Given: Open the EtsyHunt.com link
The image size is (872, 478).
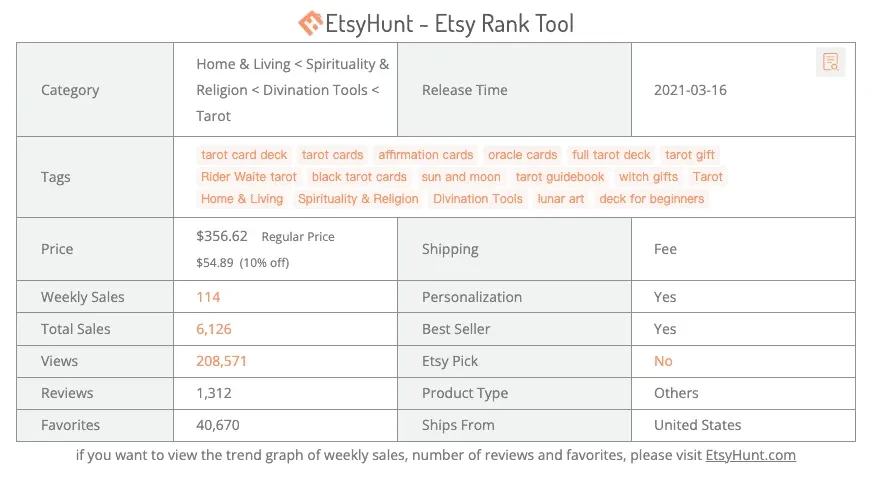Looking at the screenshot, I should point(750,455).
